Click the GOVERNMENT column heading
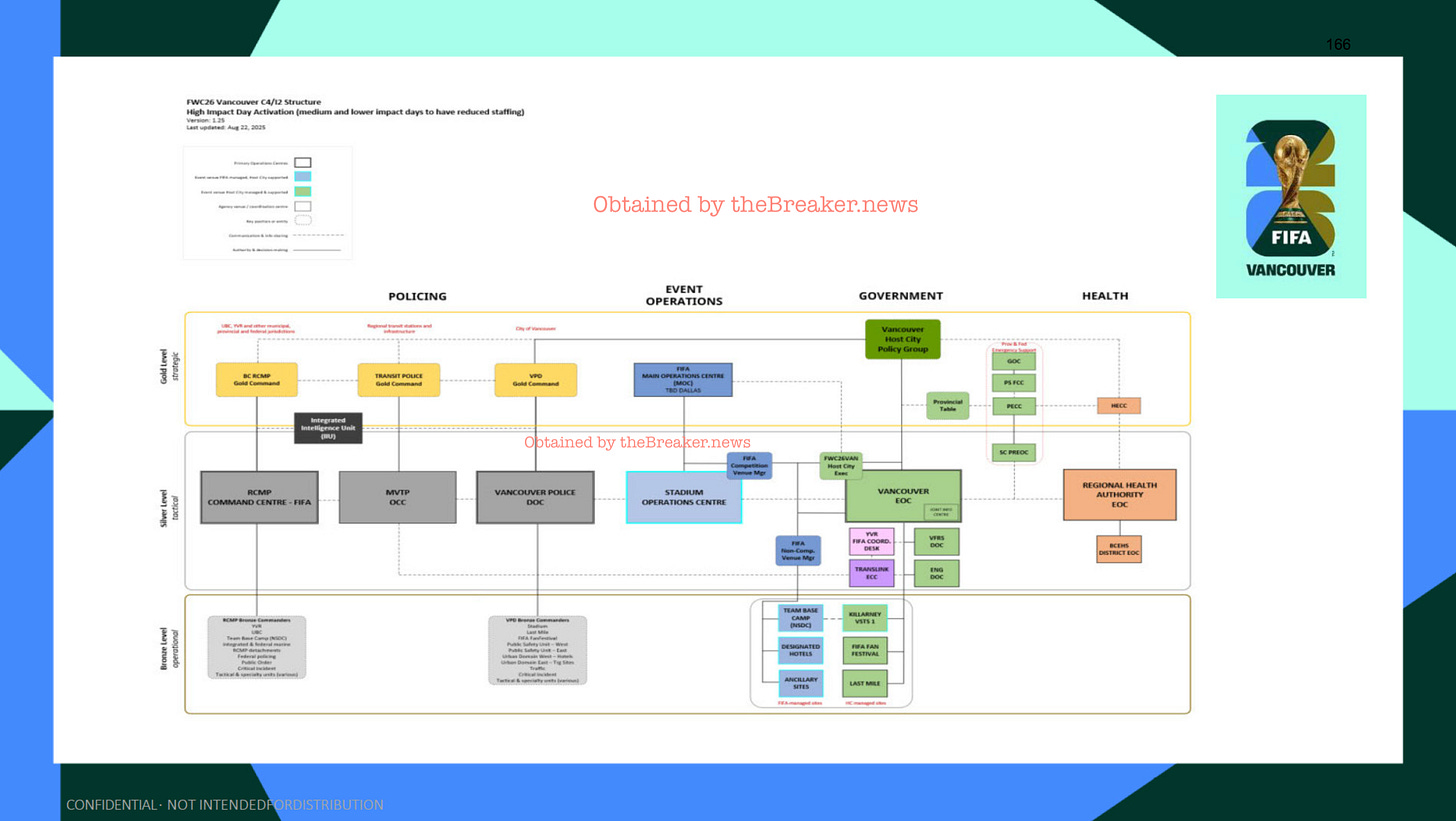Viewport: 1456px width, 821px height. click(x=900, y=296)
